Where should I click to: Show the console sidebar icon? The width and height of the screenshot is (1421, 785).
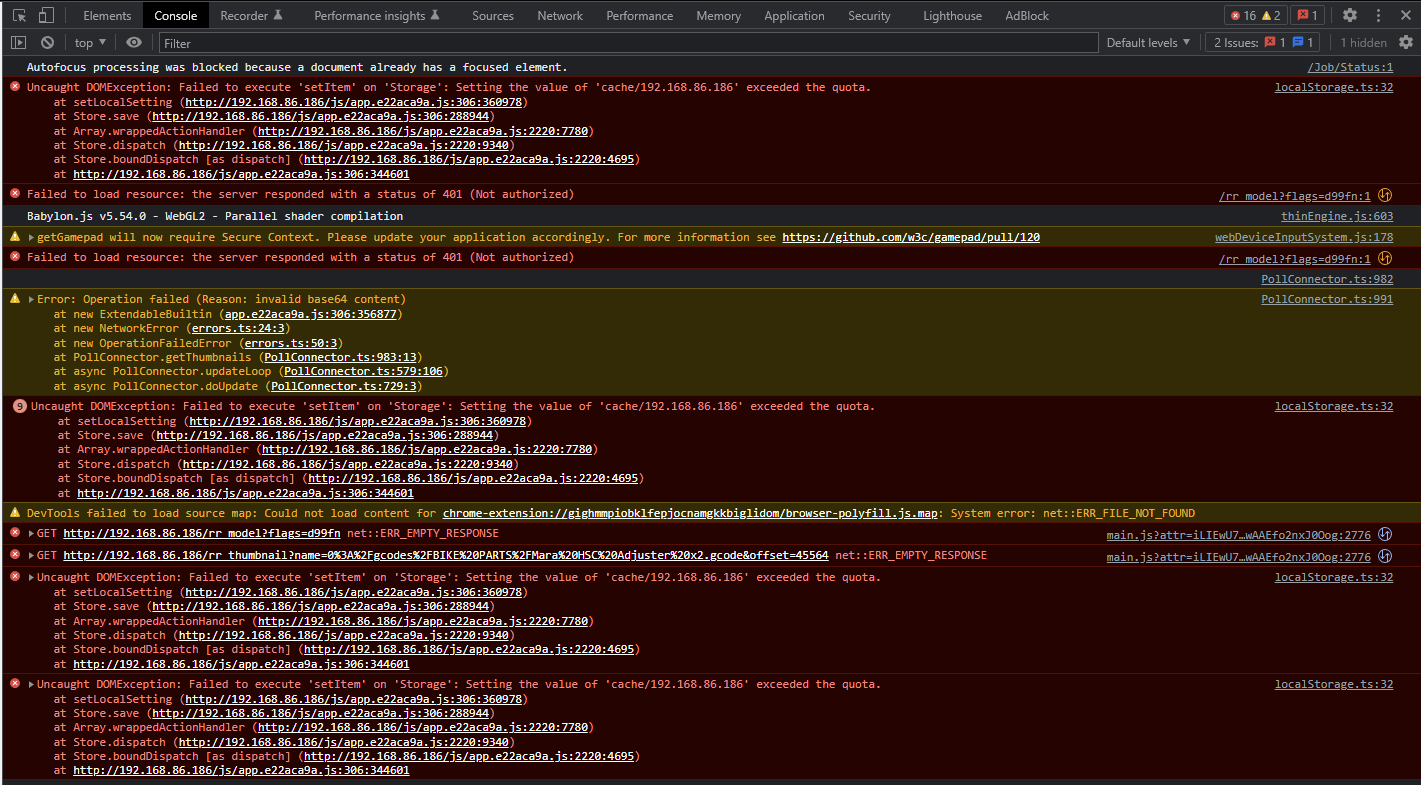point(18,42)
